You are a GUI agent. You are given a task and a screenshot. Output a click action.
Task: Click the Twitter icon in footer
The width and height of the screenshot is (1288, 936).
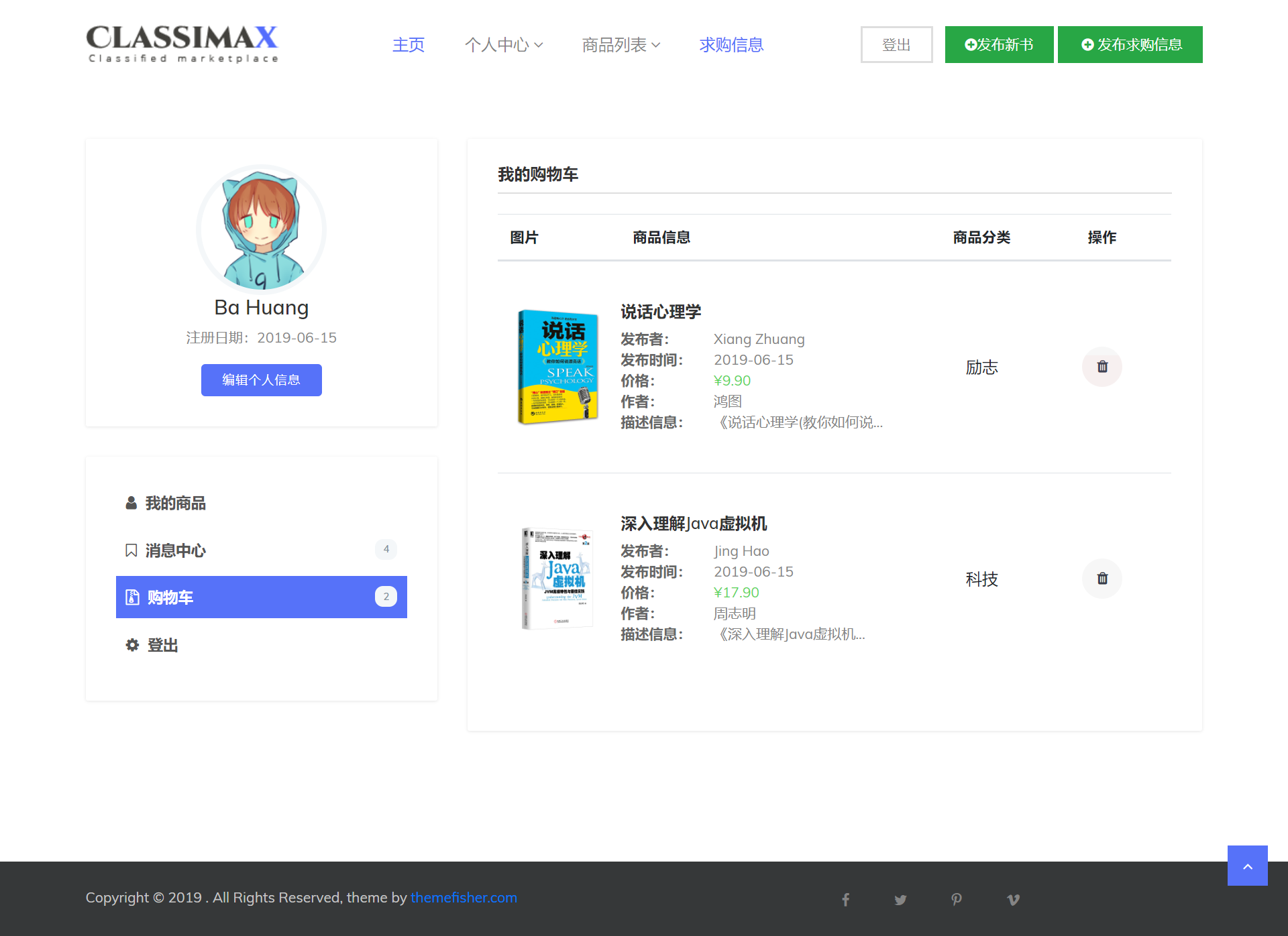point(900,899)
